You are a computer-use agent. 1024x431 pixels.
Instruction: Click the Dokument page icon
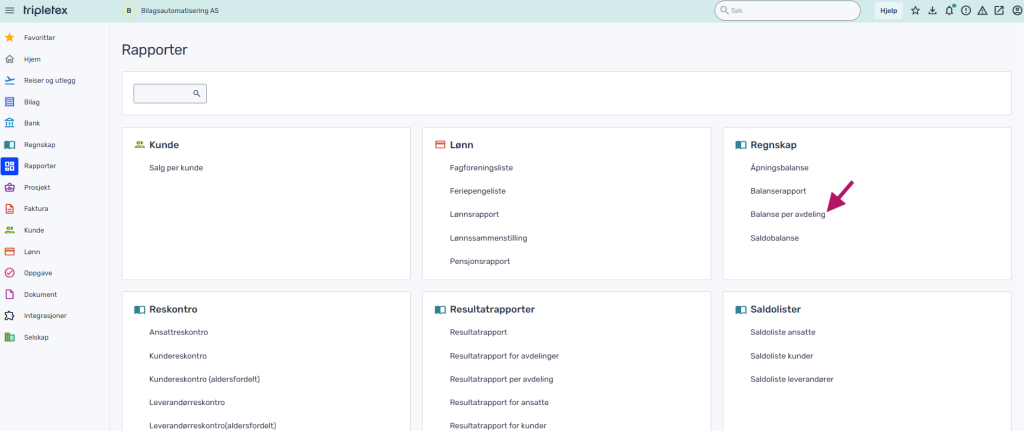pyautogui.click(x=9, y=295)
